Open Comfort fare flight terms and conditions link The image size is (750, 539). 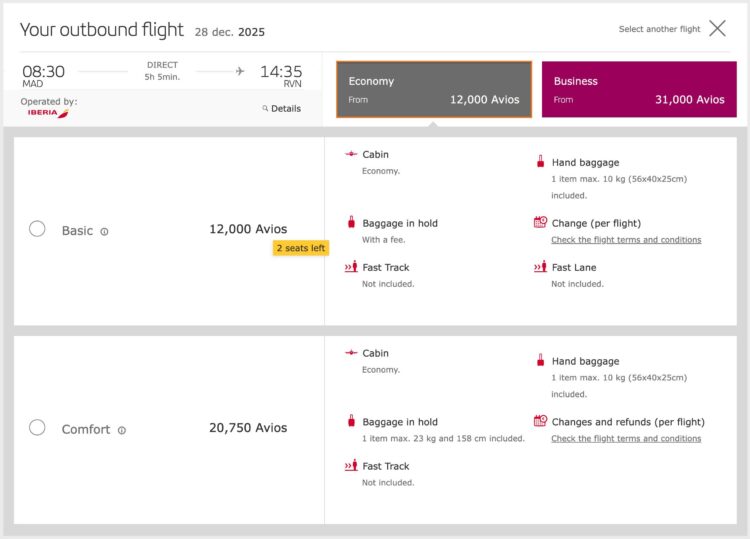coord(626,439)
